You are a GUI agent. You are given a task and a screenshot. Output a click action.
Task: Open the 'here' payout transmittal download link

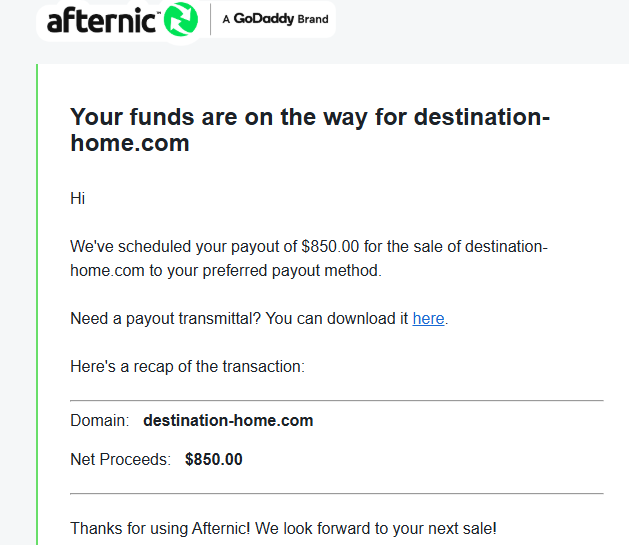[x=428, y=318]
